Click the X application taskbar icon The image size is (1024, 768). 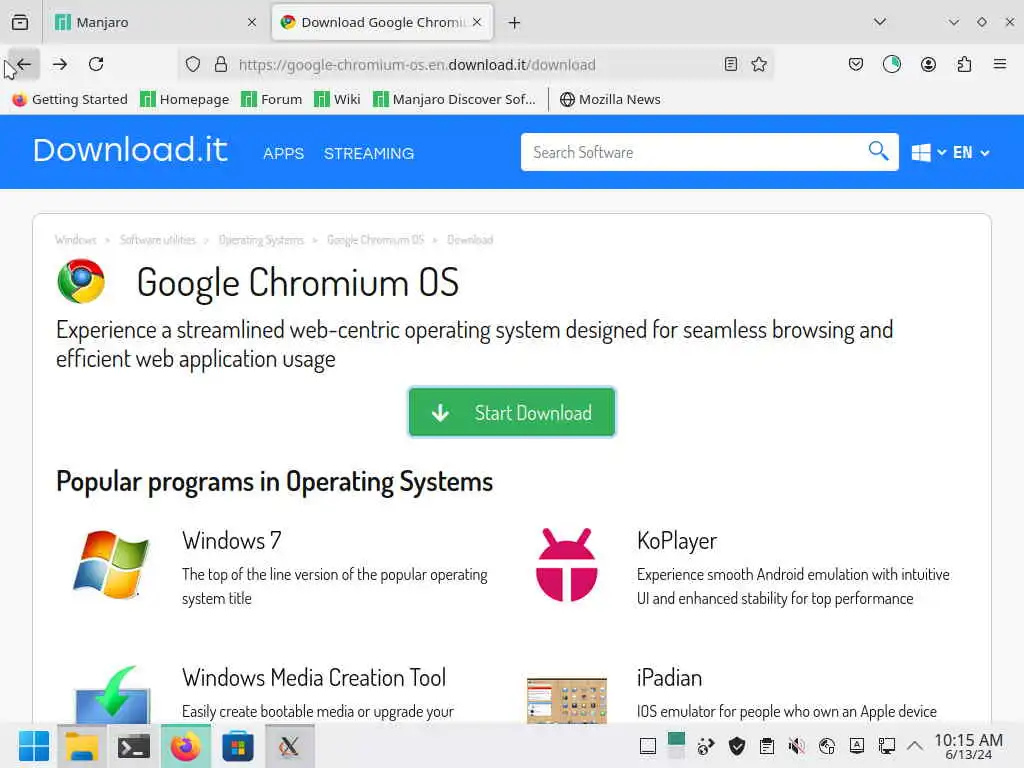click(289, 746)
